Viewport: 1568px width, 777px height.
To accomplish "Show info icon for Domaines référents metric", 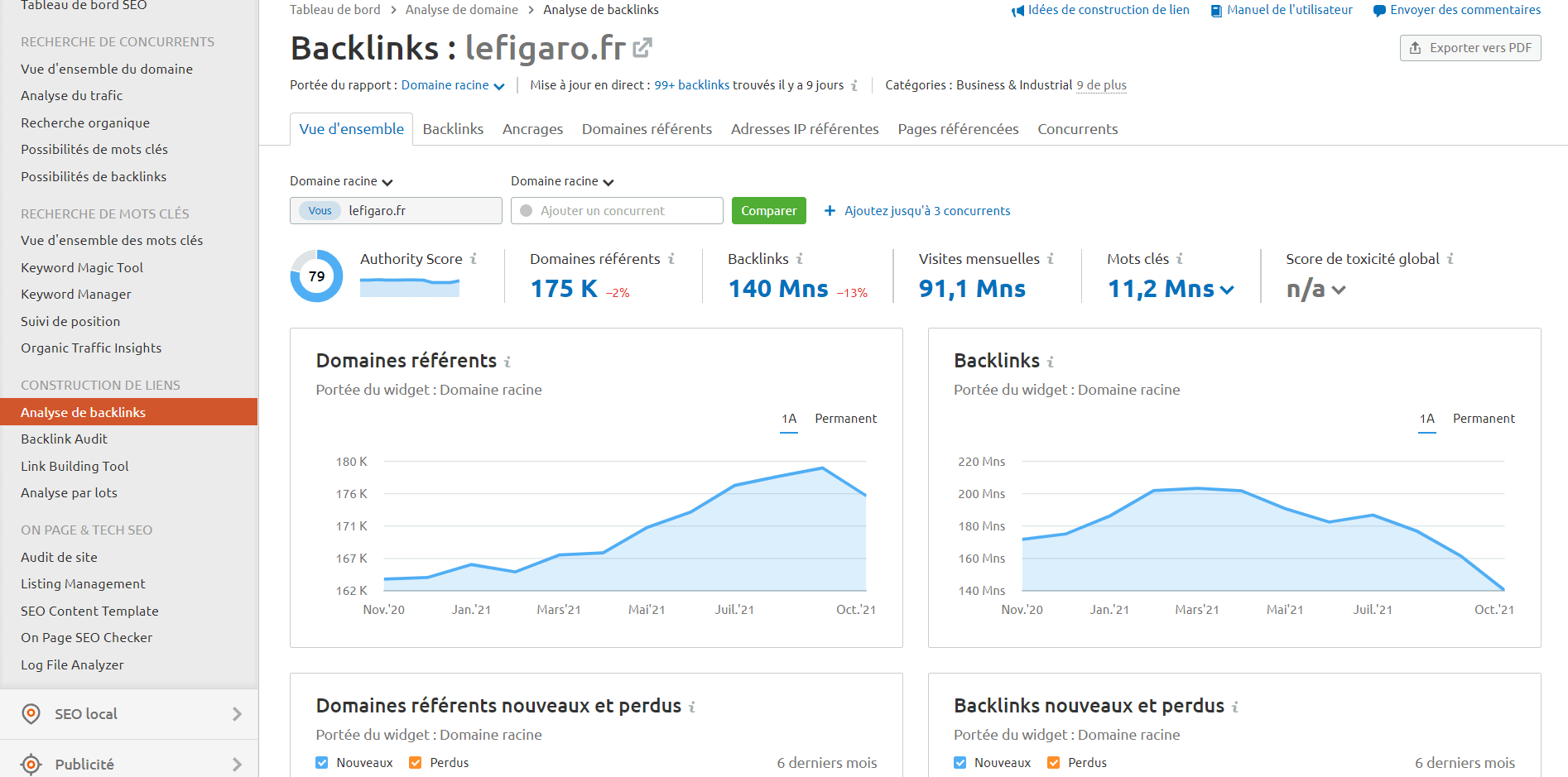I will 671,259.
